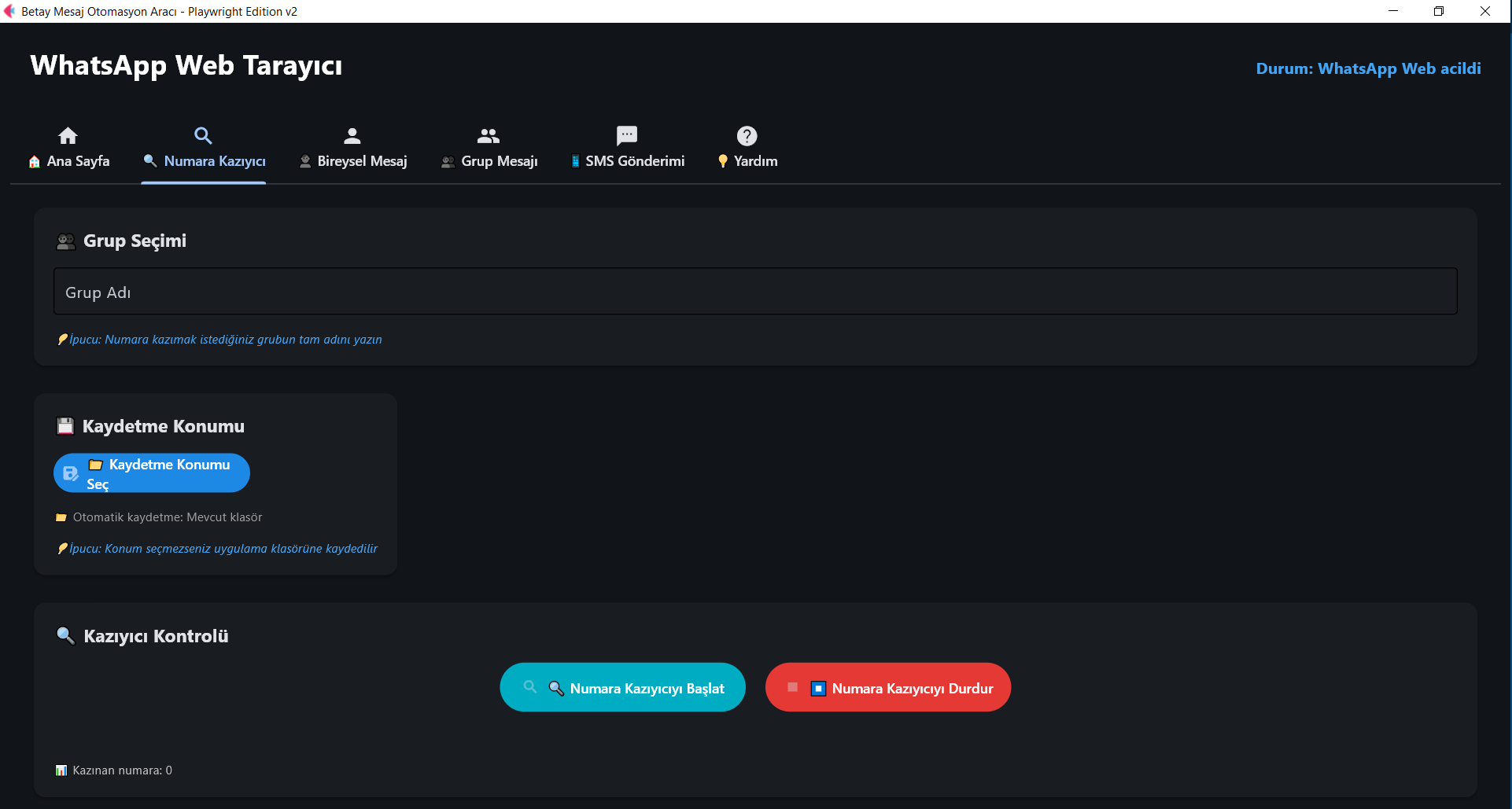
Task: Minimize the Betay Mesaj window
Action: [x=1393, y=11]
